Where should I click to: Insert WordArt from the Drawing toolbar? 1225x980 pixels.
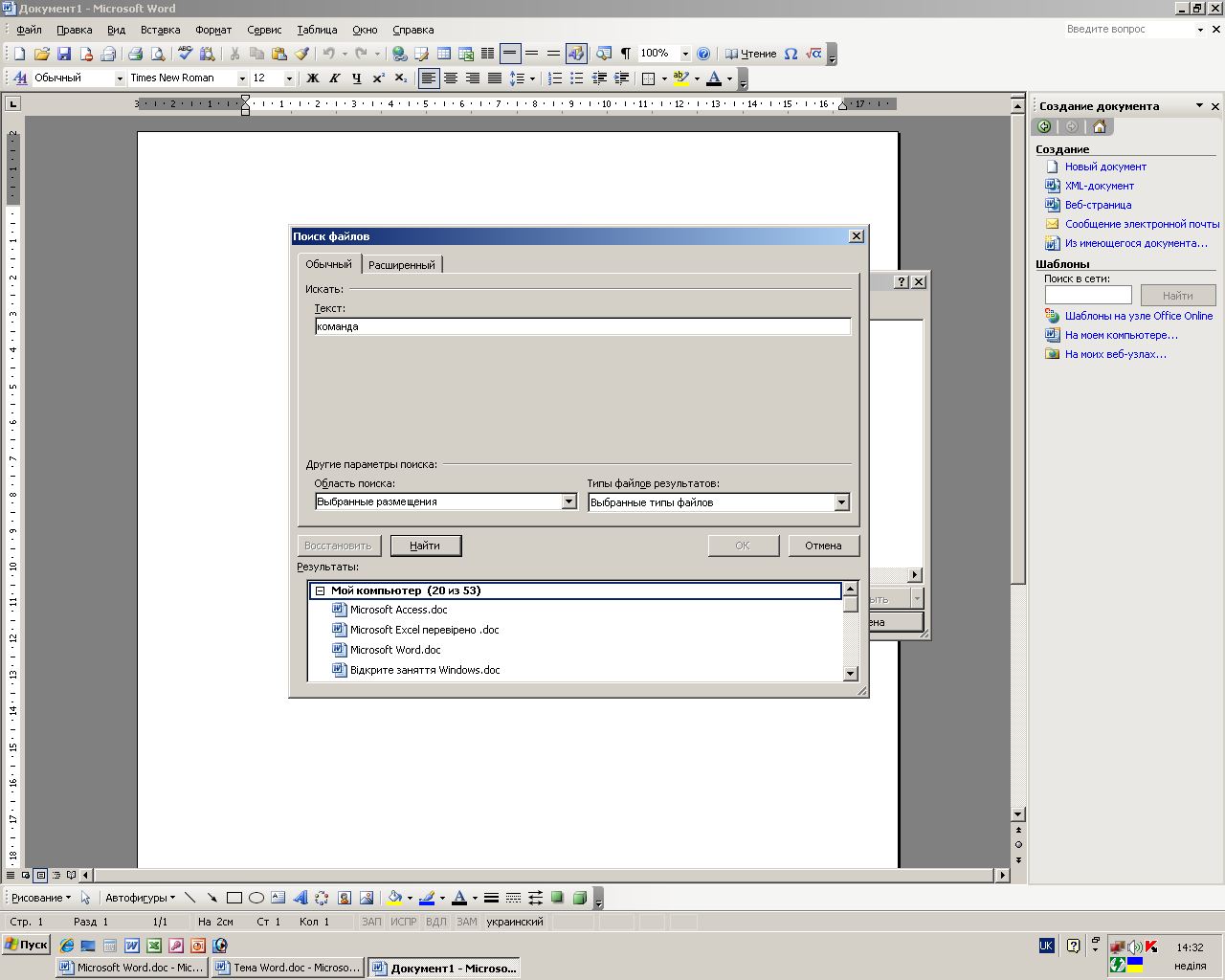300,898
